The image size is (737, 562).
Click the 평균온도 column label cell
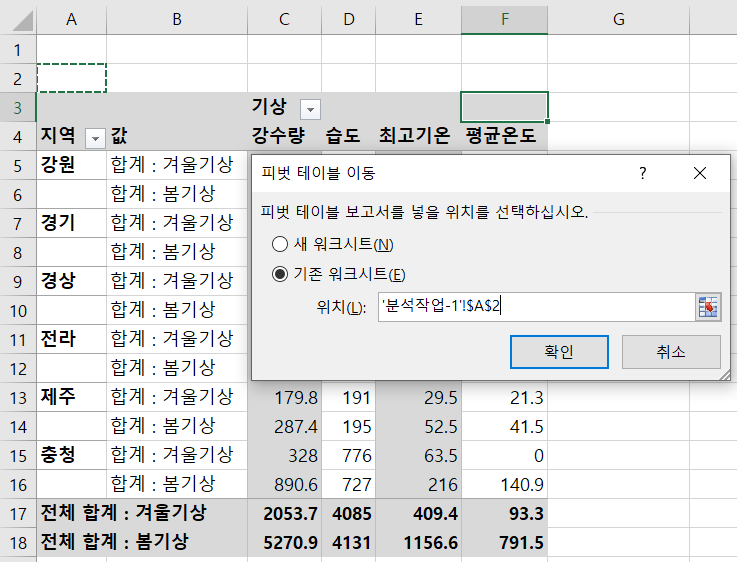point(505,136)
